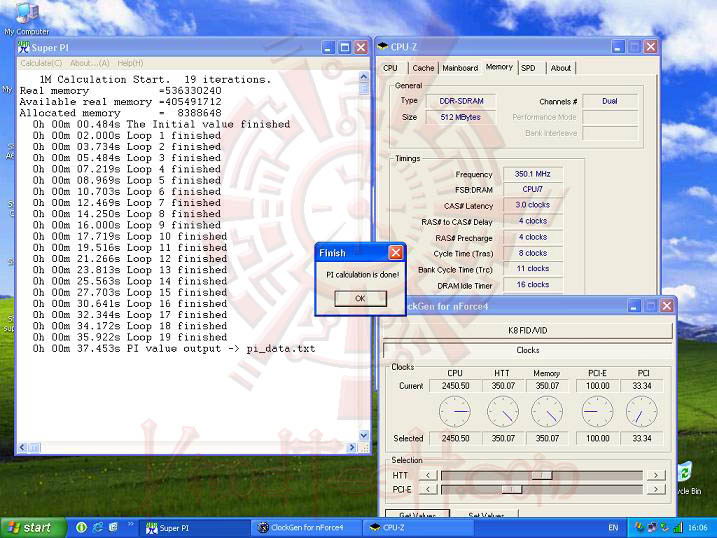Click HTT slider right arrow

pyautogui.click(x=656, y=475)
